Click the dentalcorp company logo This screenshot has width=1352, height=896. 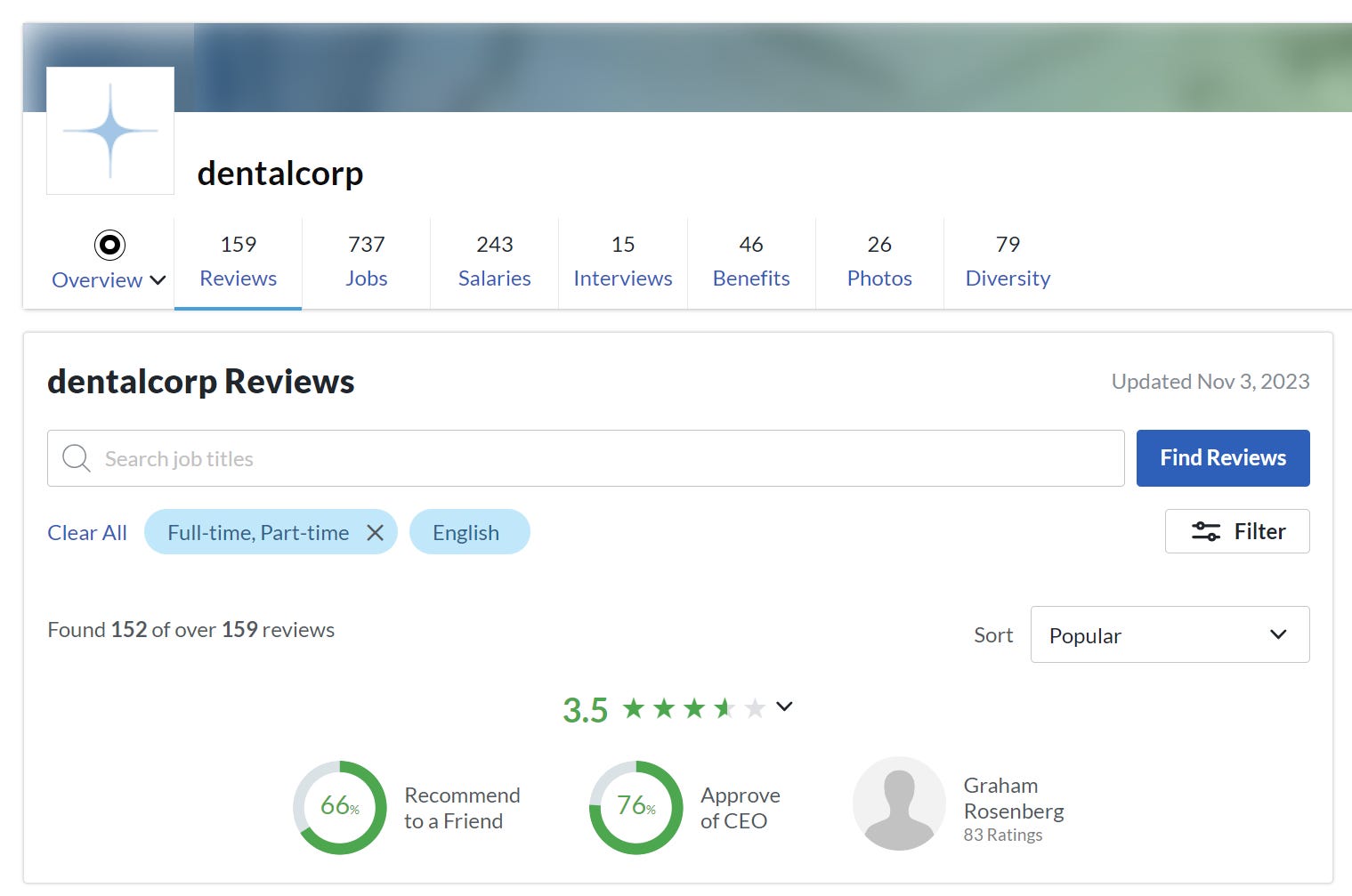110,131
